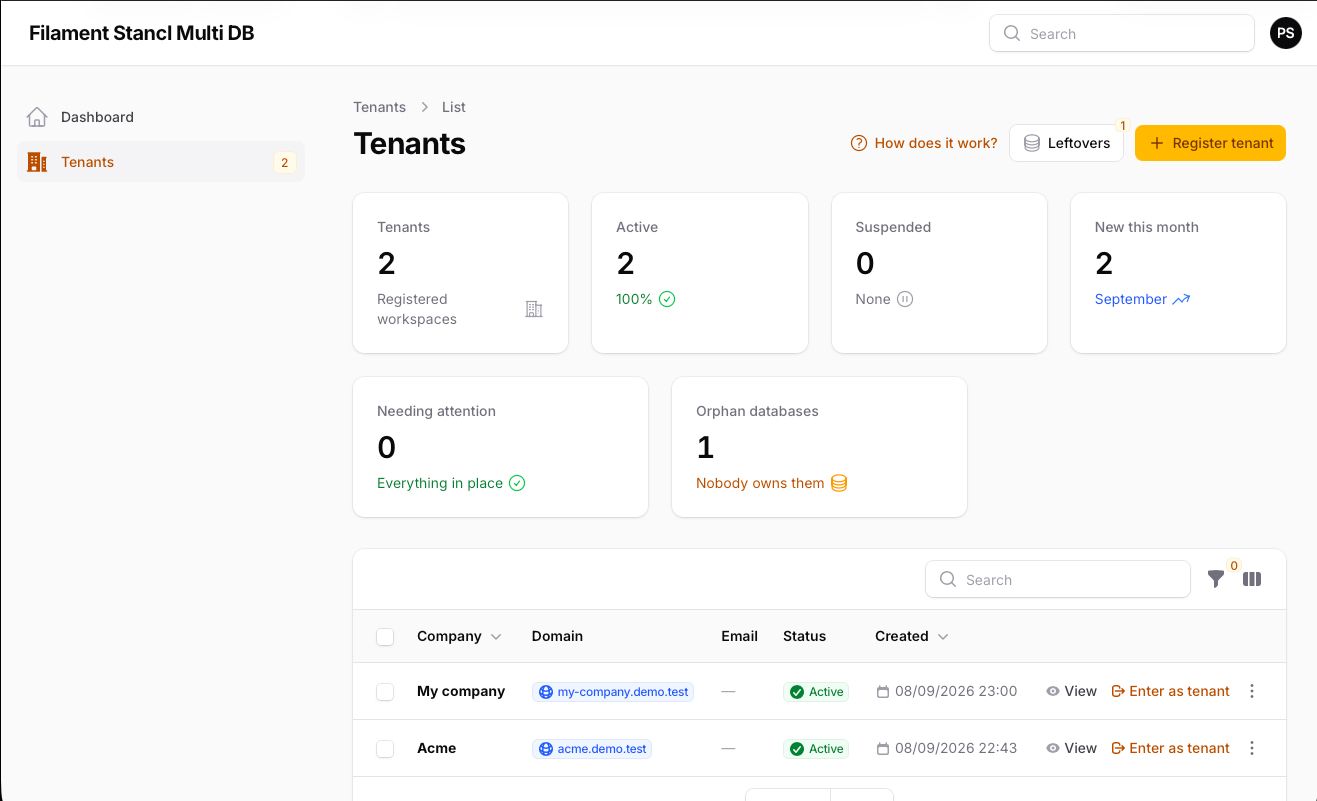
Task: Click check icon beside Everything in place
Action: [x=517, y=483]
